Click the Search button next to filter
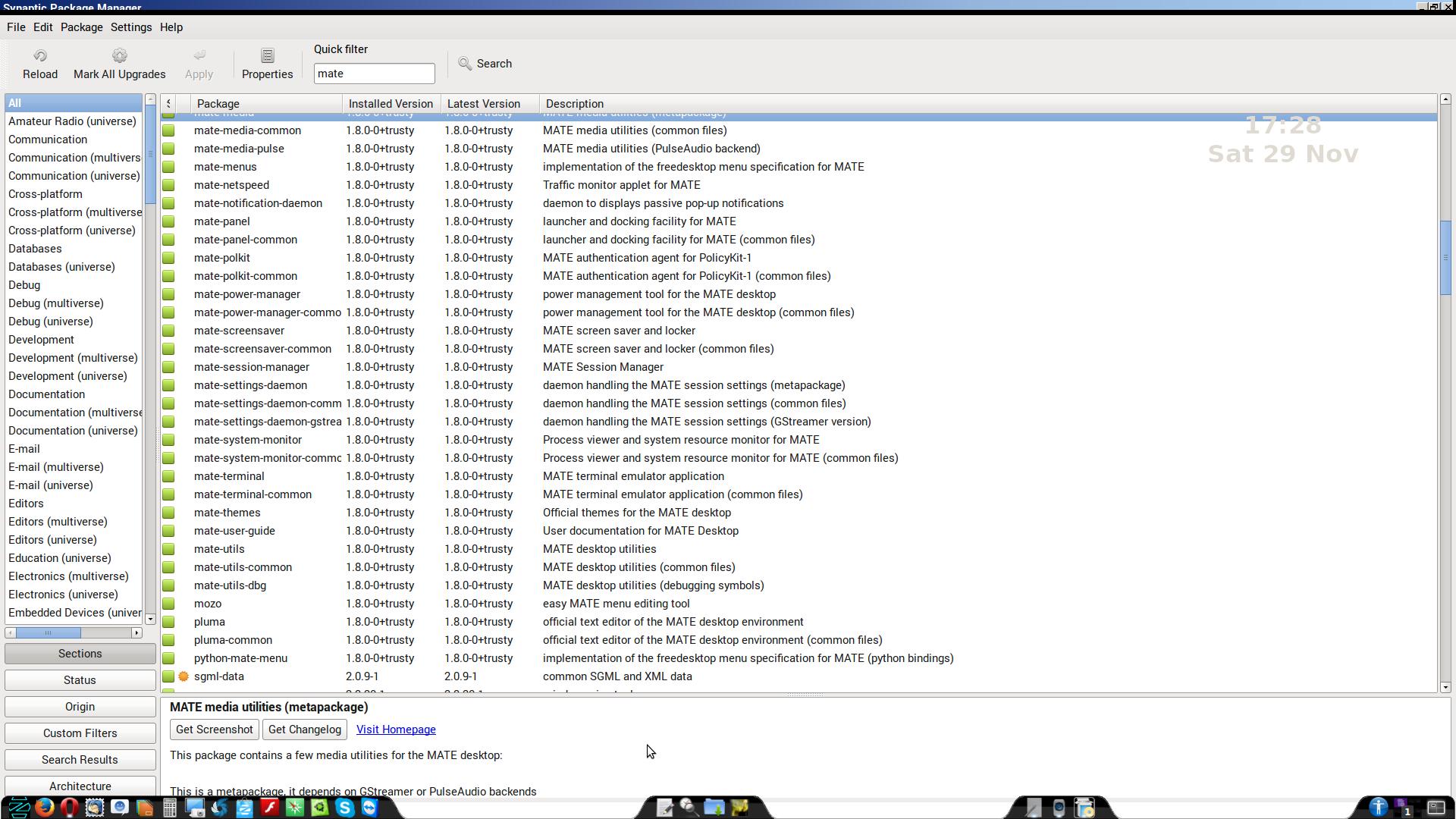 click(x=485, y=63)
